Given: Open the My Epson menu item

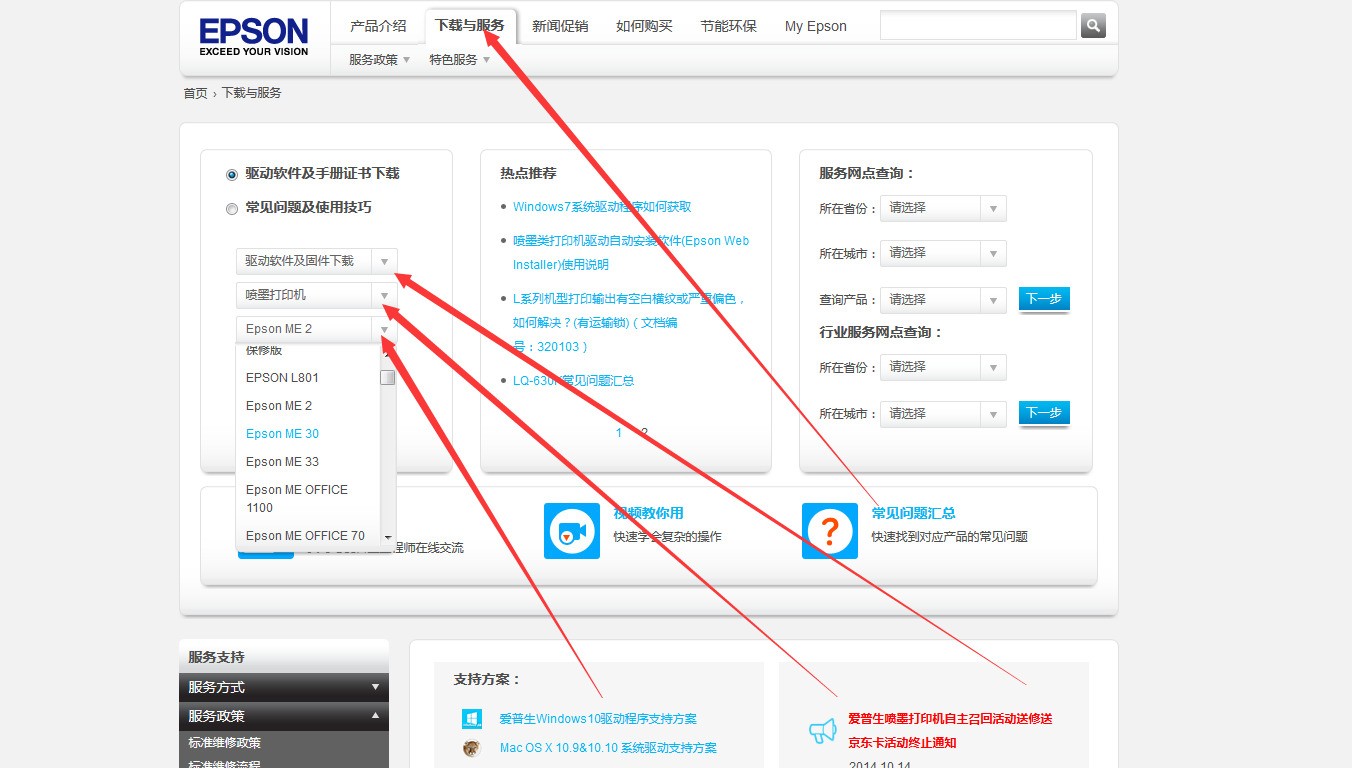Looking at the screenshot, I should [815, 26].
